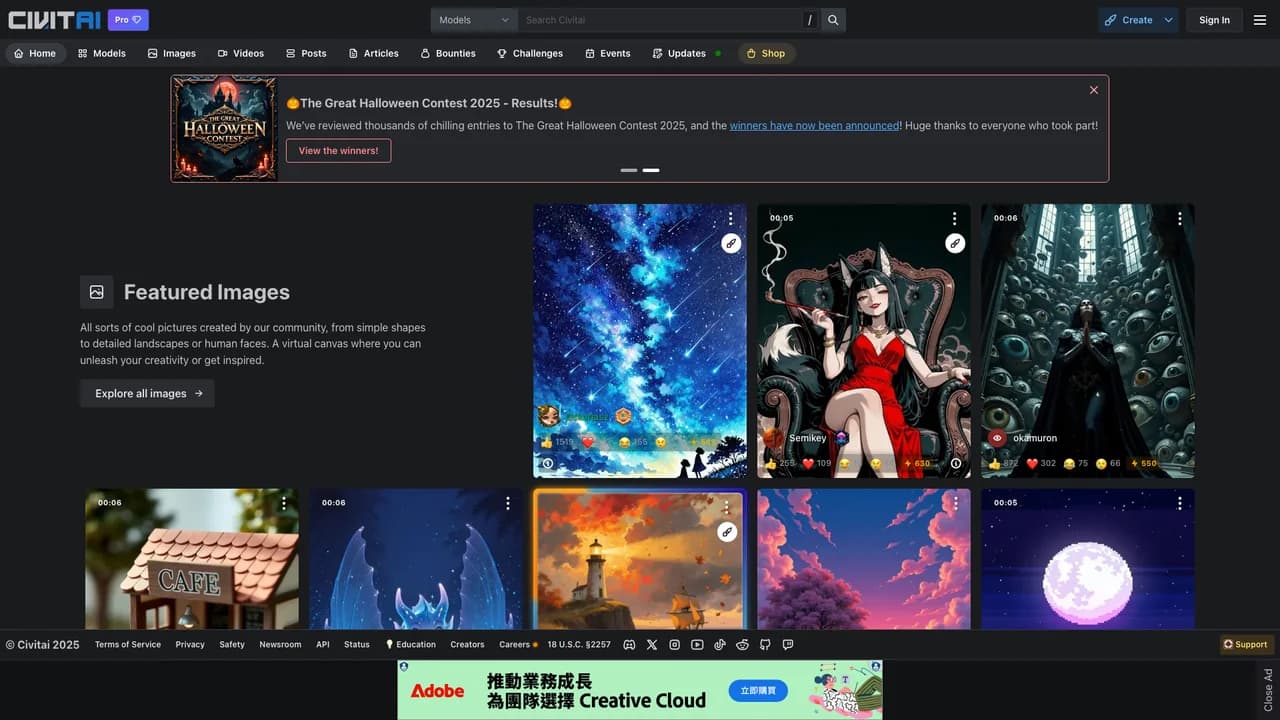Image resolution: width=1280 pixels, height=720 pixels.
Task: Toggle thumbs-up reaction on the okamuron image
Action: pos(1005,464)
